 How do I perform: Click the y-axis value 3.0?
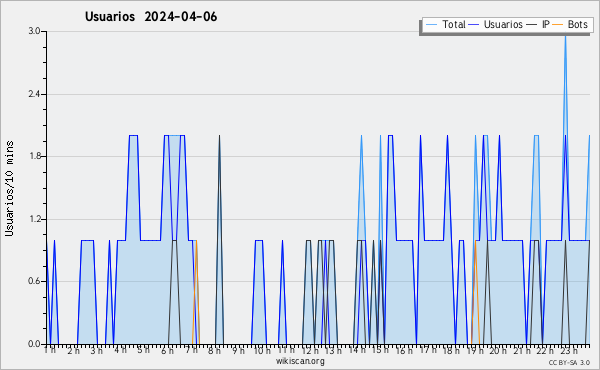(x=34, y=31)
